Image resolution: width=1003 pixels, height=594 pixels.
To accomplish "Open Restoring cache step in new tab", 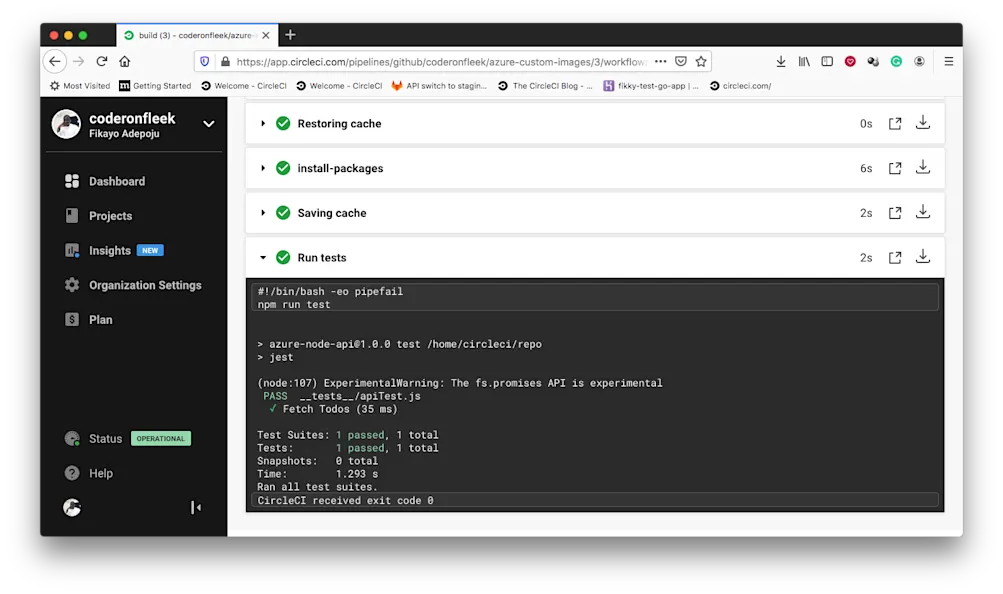I will (x=895, y=124).
